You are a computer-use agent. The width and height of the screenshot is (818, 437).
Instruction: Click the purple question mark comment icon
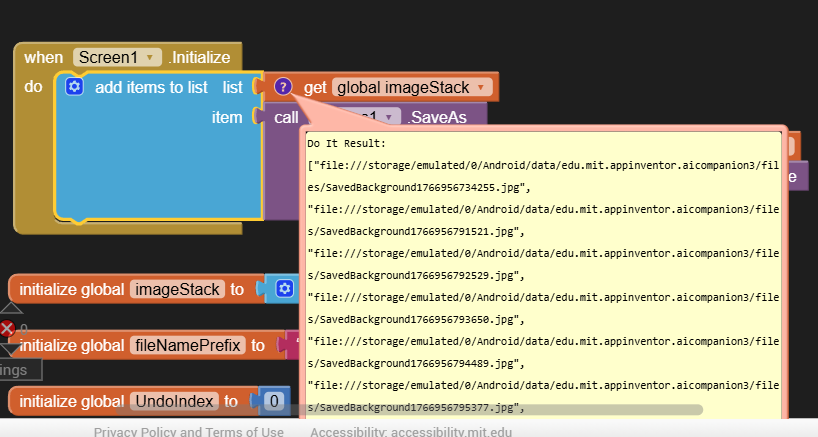pyautogui.click(x=283, y=87)
